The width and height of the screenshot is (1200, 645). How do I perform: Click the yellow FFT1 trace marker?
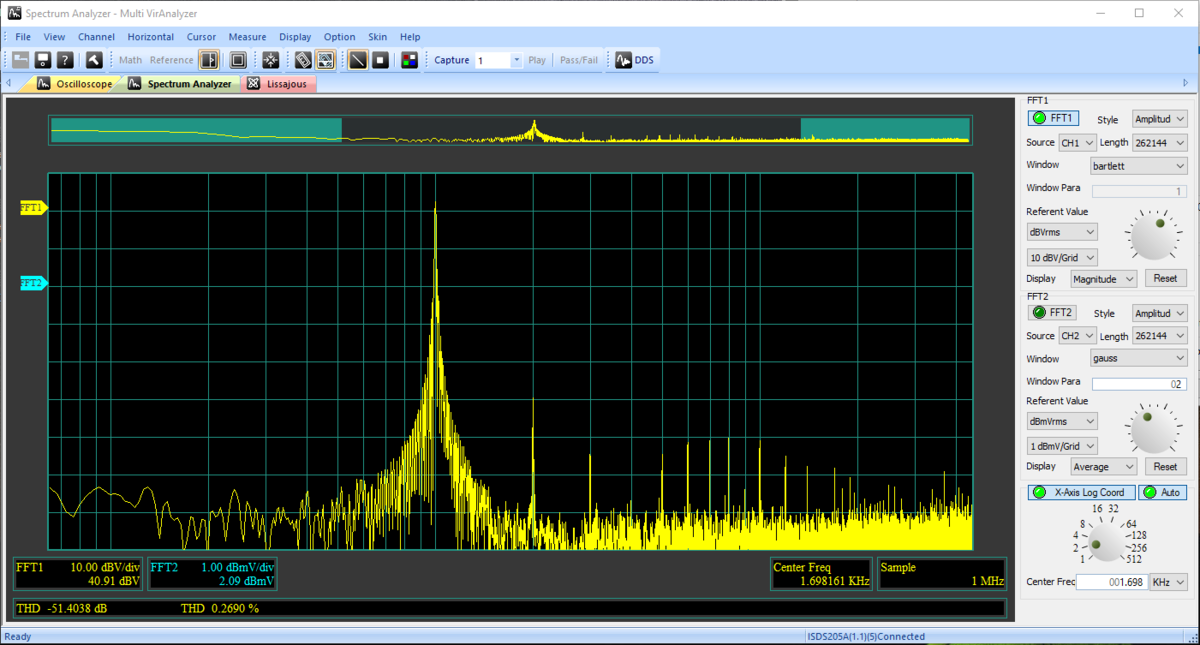click(x=33, y=208)
